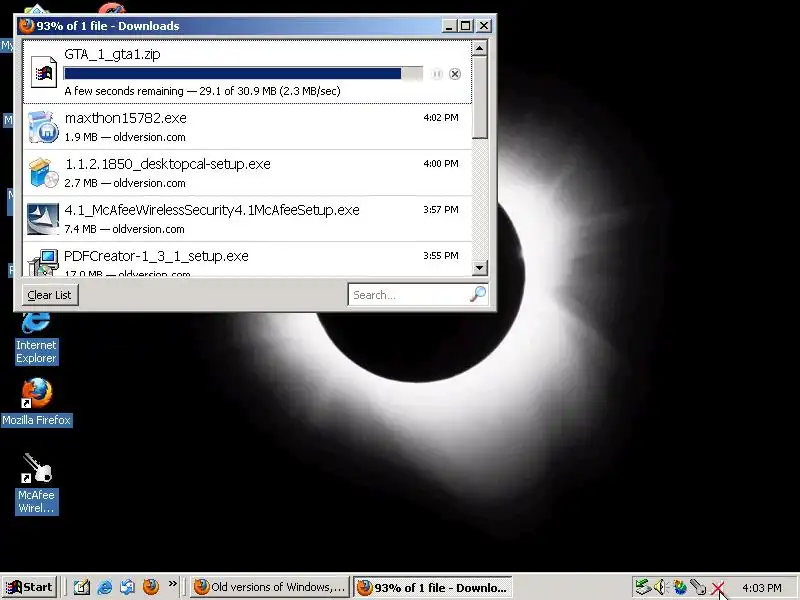This screenshot has height=600, width=800.
Task: Pause the GTA_1_gta1.zip download
Action: [x=437, y=74]
